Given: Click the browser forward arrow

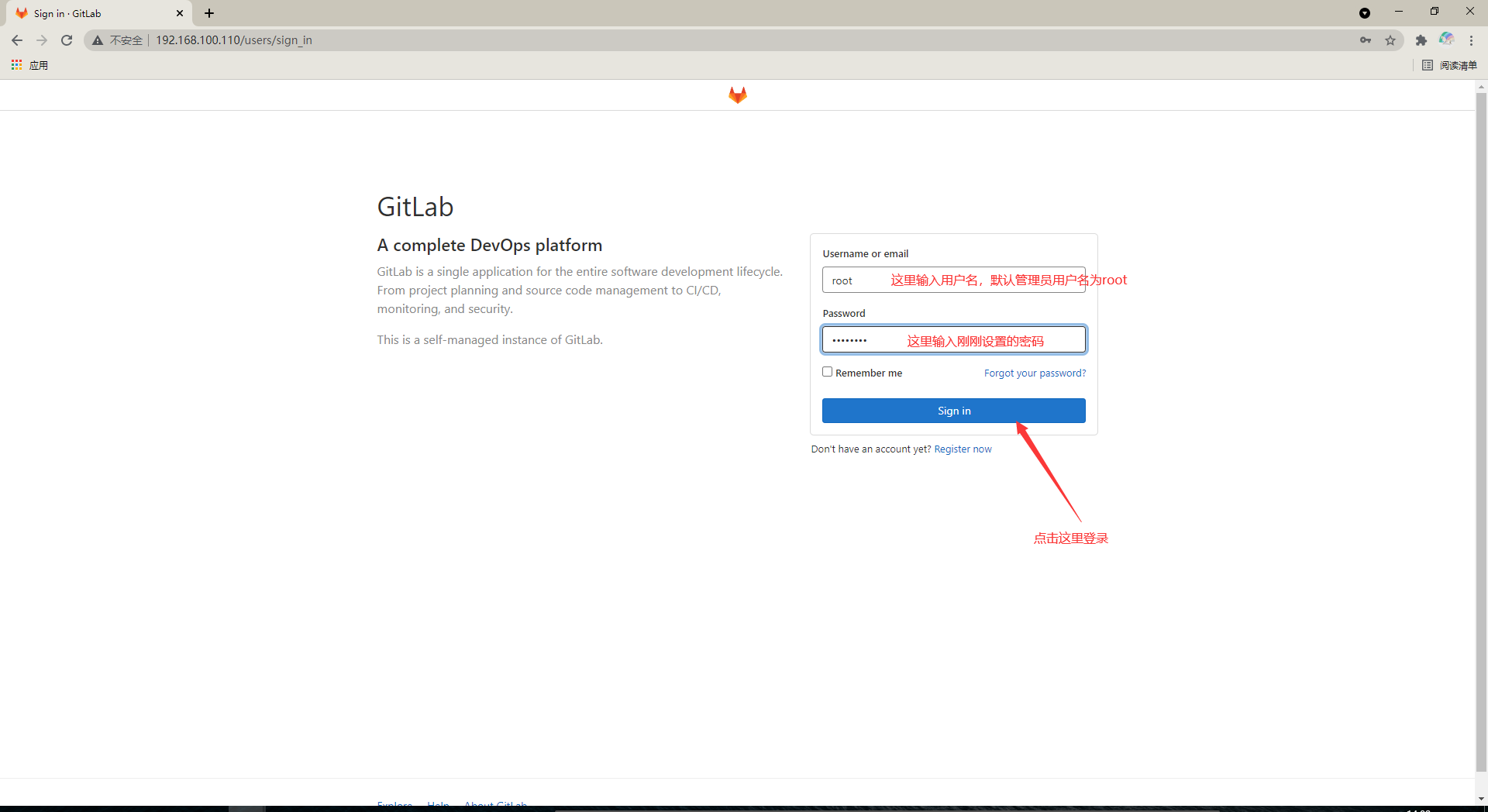Looking at the screenshot, I should [42, 40].
